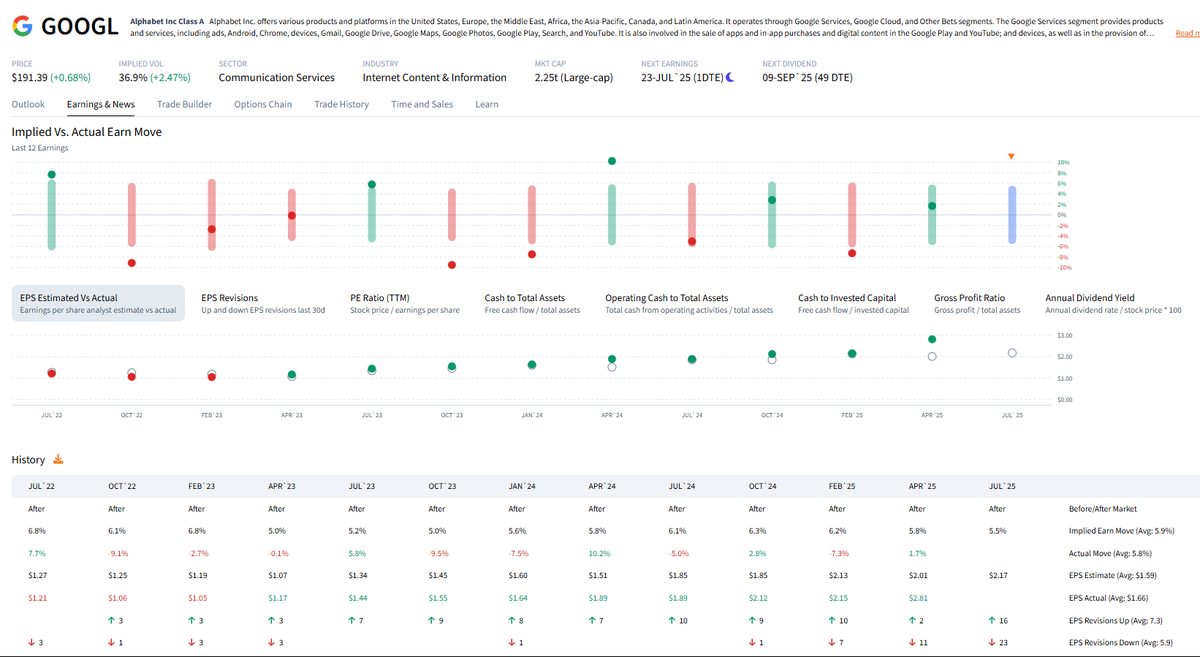Click the Implied Vs. Actual Earn Move heading
Viewport: 1200px width, 657px height.
86,132
